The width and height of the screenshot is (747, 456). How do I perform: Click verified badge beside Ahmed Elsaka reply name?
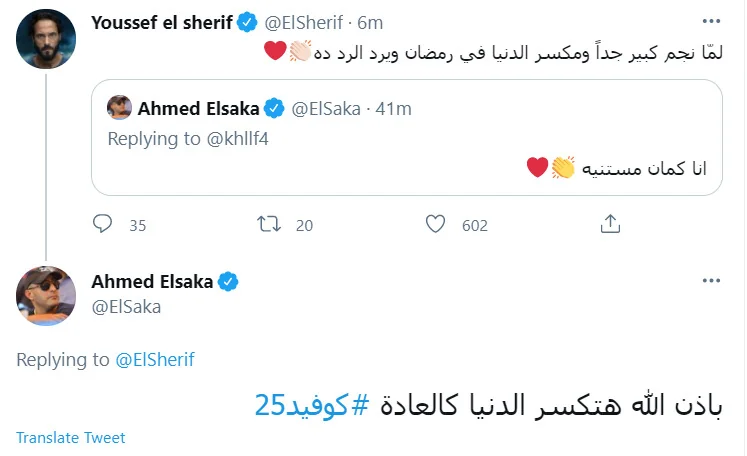(228, 282)
